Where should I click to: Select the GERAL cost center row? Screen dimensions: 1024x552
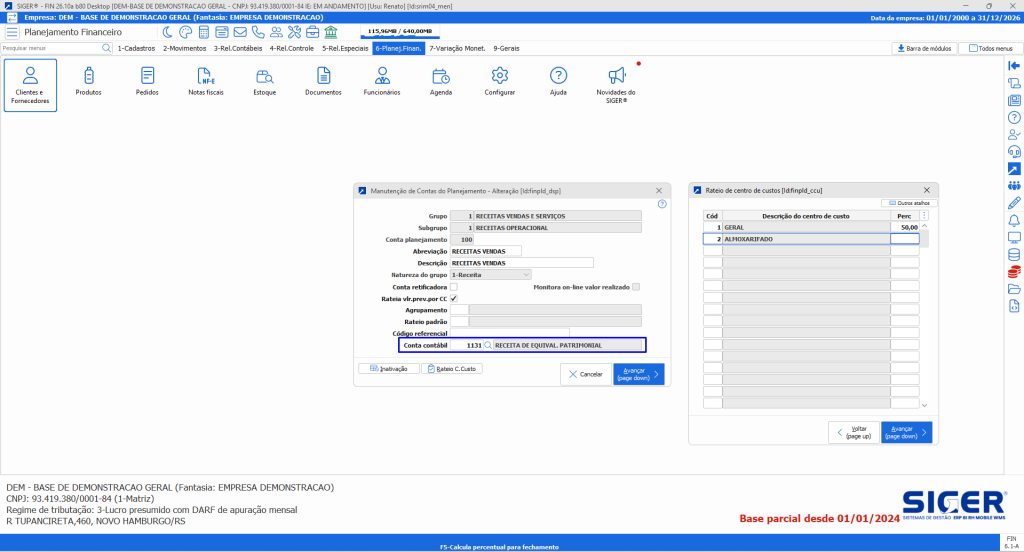[x=811, y=227]
